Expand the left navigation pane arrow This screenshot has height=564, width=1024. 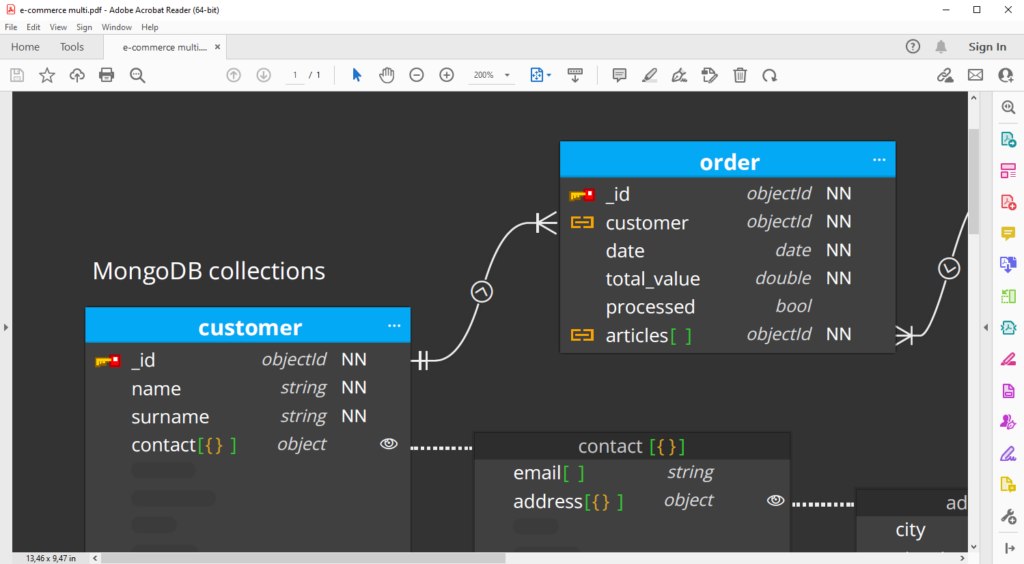[x=6, y=327]
